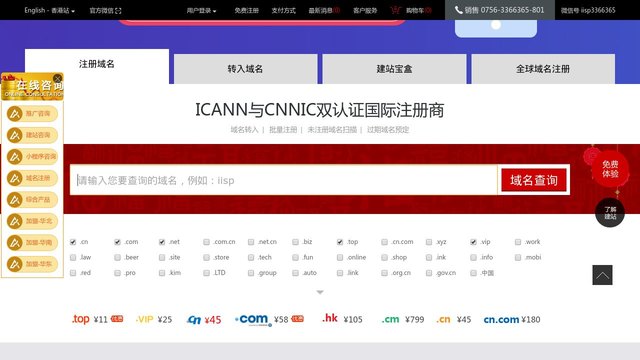The height and width of the screenshot is (360, 640).
Task: Check the .com.cn domain checkbox
Action: tap(207, 242)
